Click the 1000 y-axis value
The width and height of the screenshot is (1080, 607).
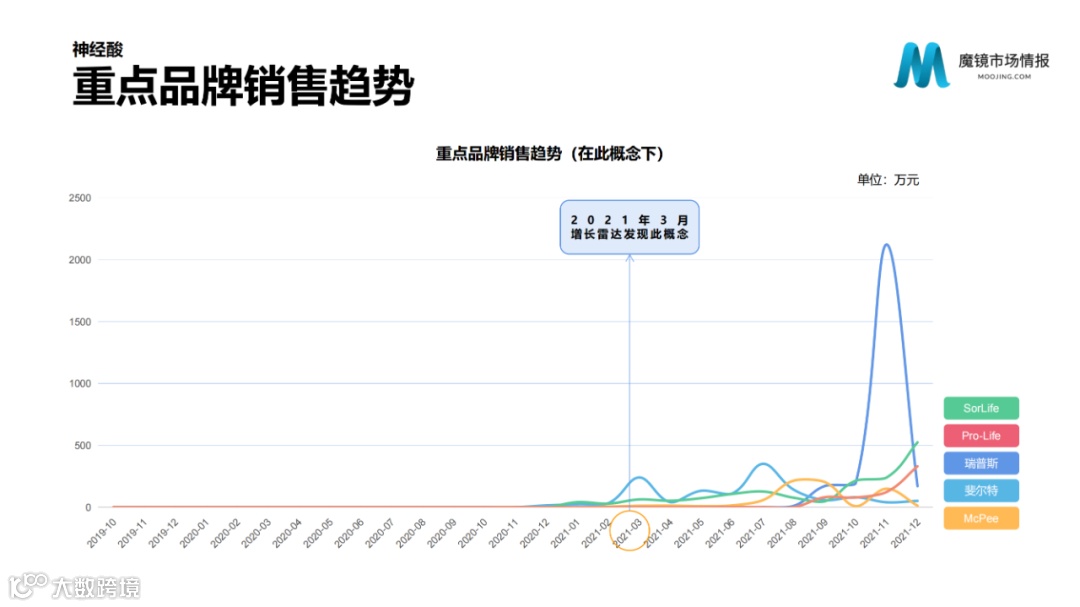click(80, 383)
